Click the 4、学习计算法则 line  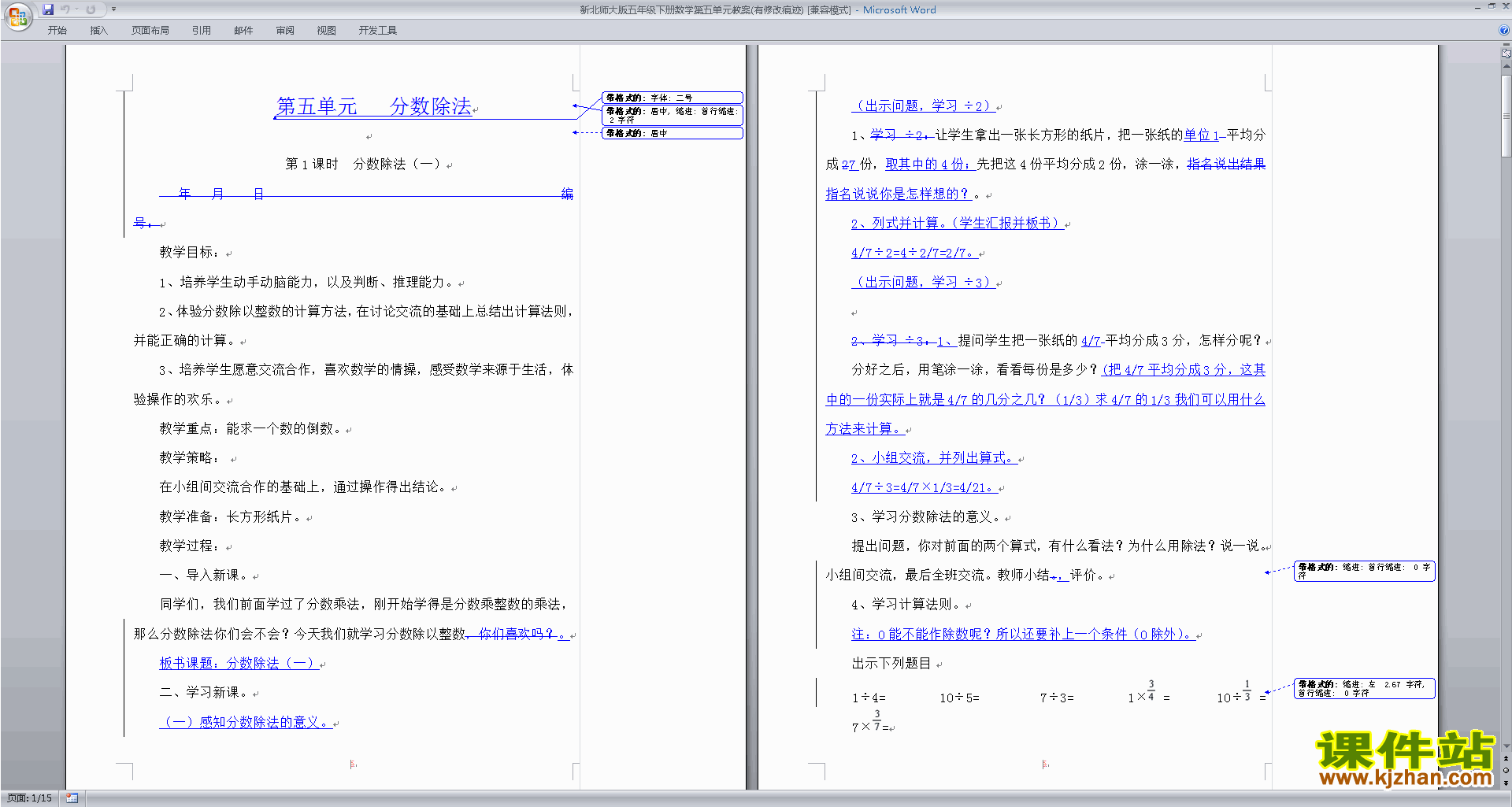pyautogui.click(x=906, y=605)
